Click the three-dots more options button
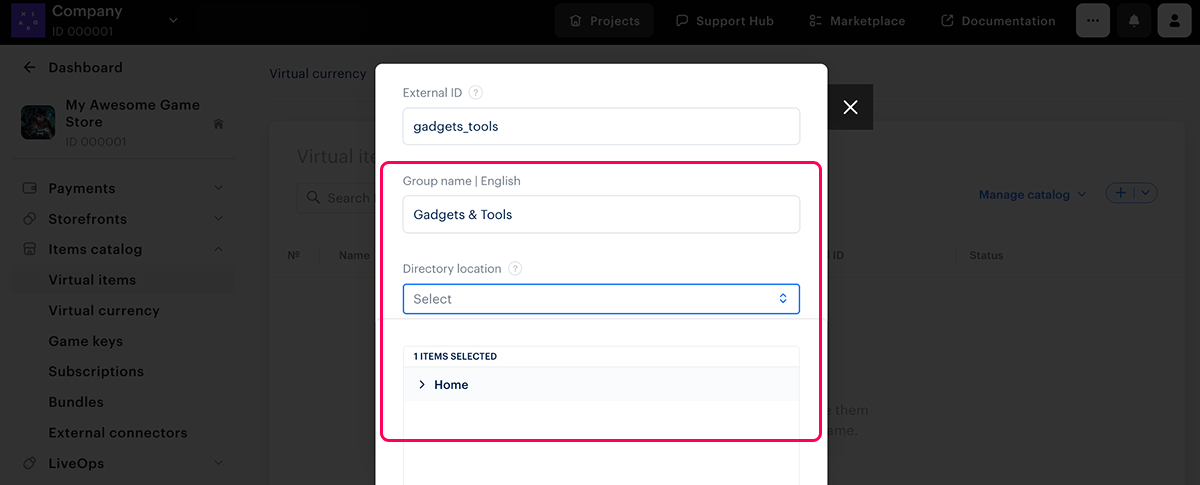1200x485 pixels. [x=1093, y=21]
